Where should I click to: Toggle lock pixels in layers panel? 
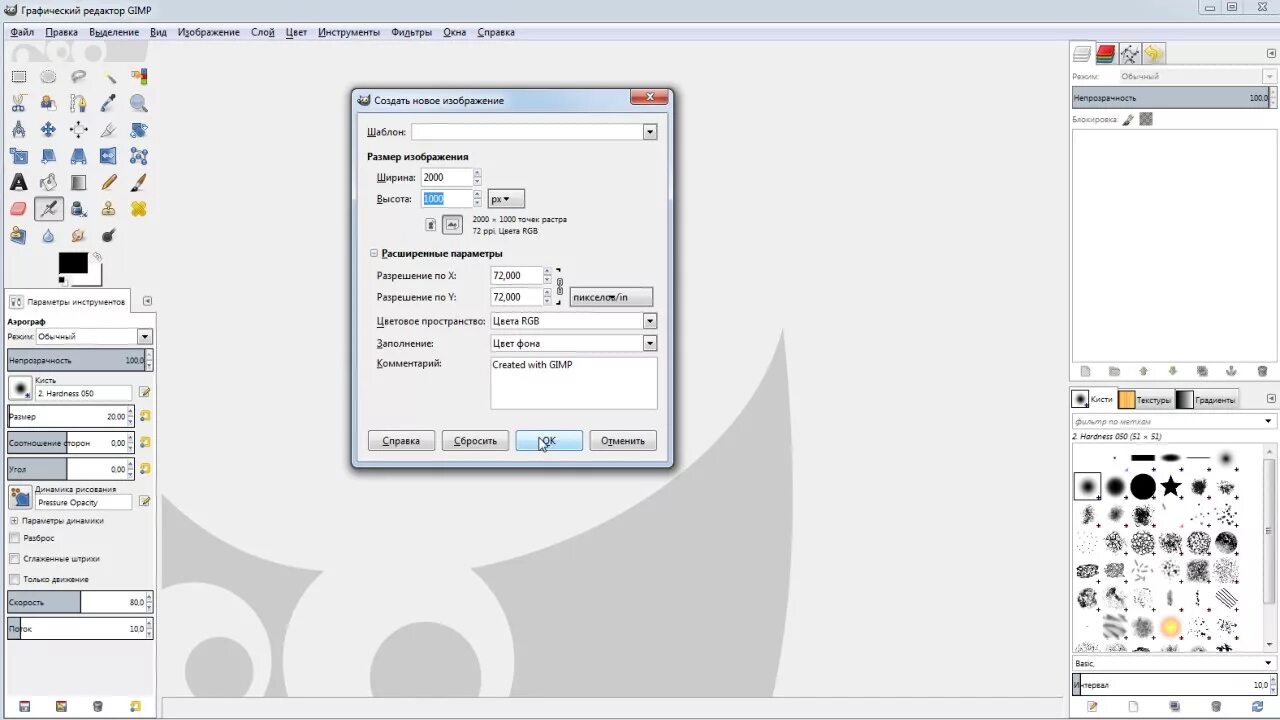tap(1128, 119)
